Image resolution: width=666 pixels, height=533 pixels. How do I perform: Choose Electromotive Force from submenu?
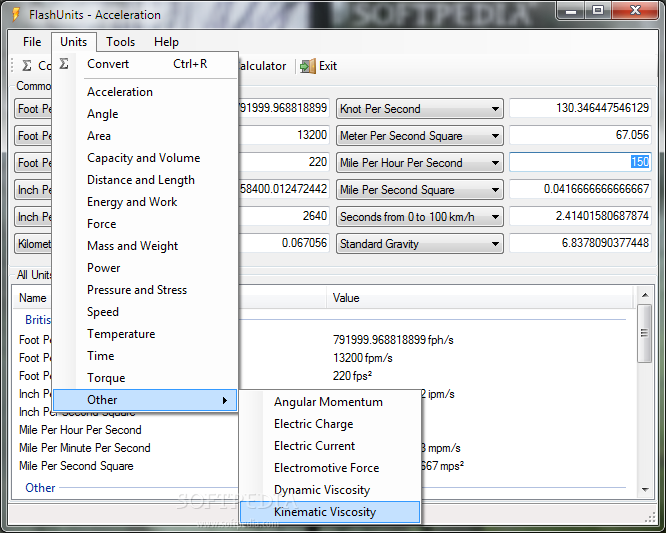(x=330, y=468)
